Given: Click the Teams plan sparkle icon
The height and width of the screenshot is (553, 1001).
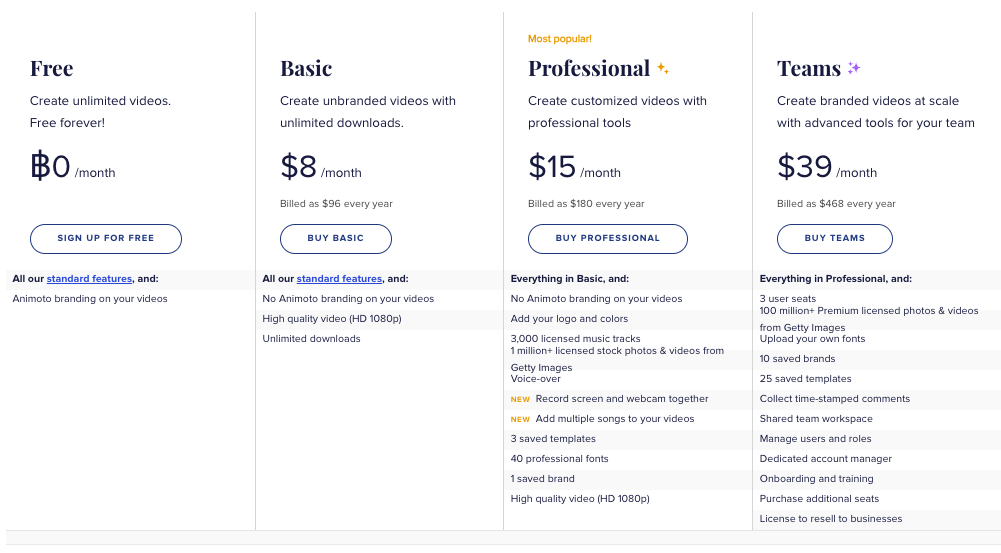Looking at the screenshot, I should [854, 69].
